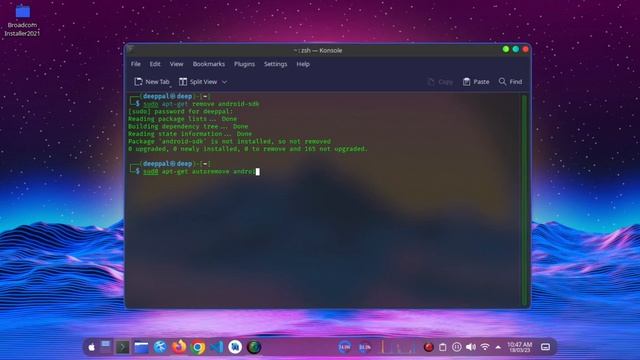This screenshot has width=640, height=360.
Task: Launch Firefox from the dock
Action: click(x=179, y=347)
